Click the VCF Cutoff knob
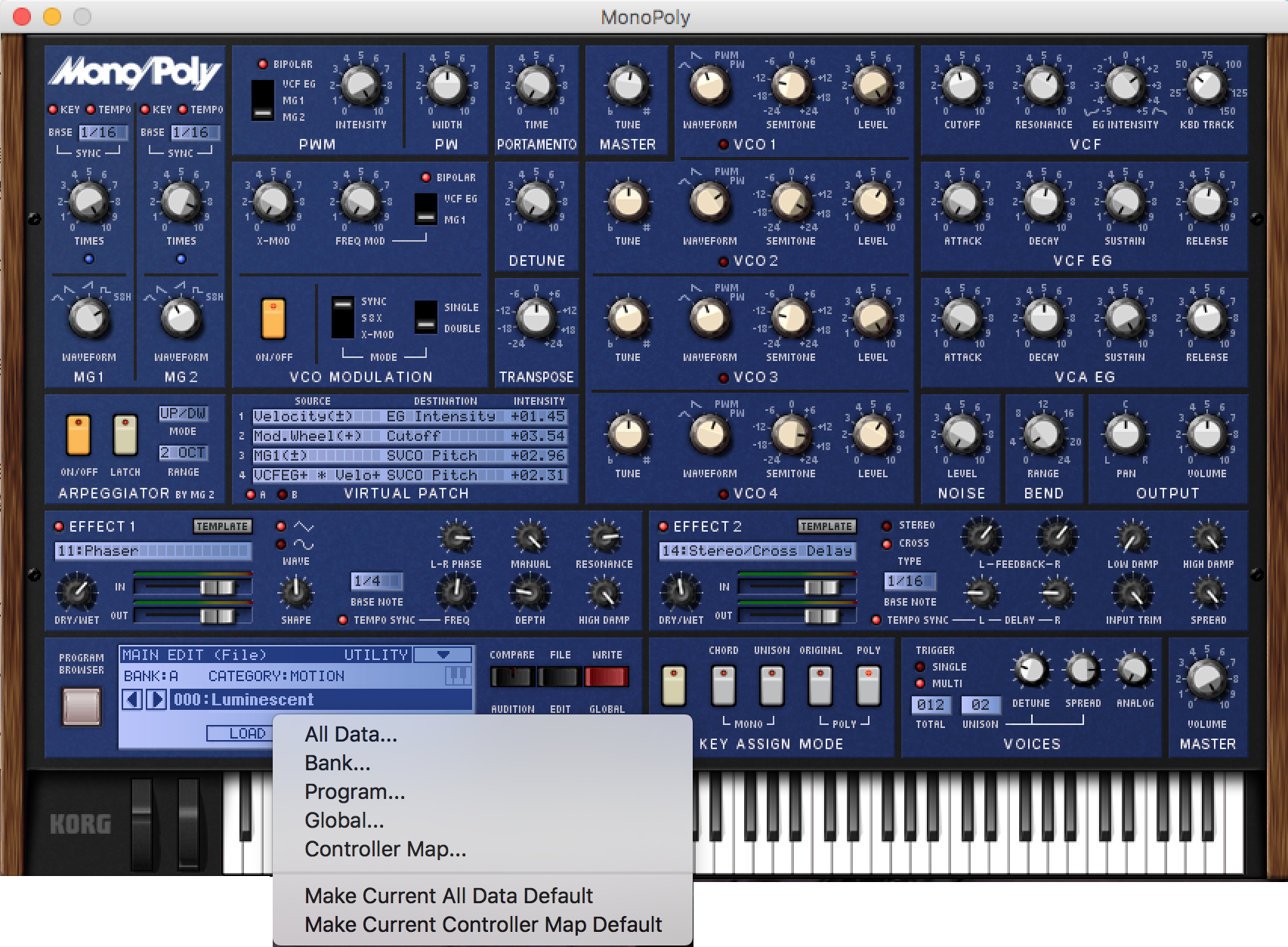The image size is (1288, 947). pyautogui.click(x=962, y=86)
